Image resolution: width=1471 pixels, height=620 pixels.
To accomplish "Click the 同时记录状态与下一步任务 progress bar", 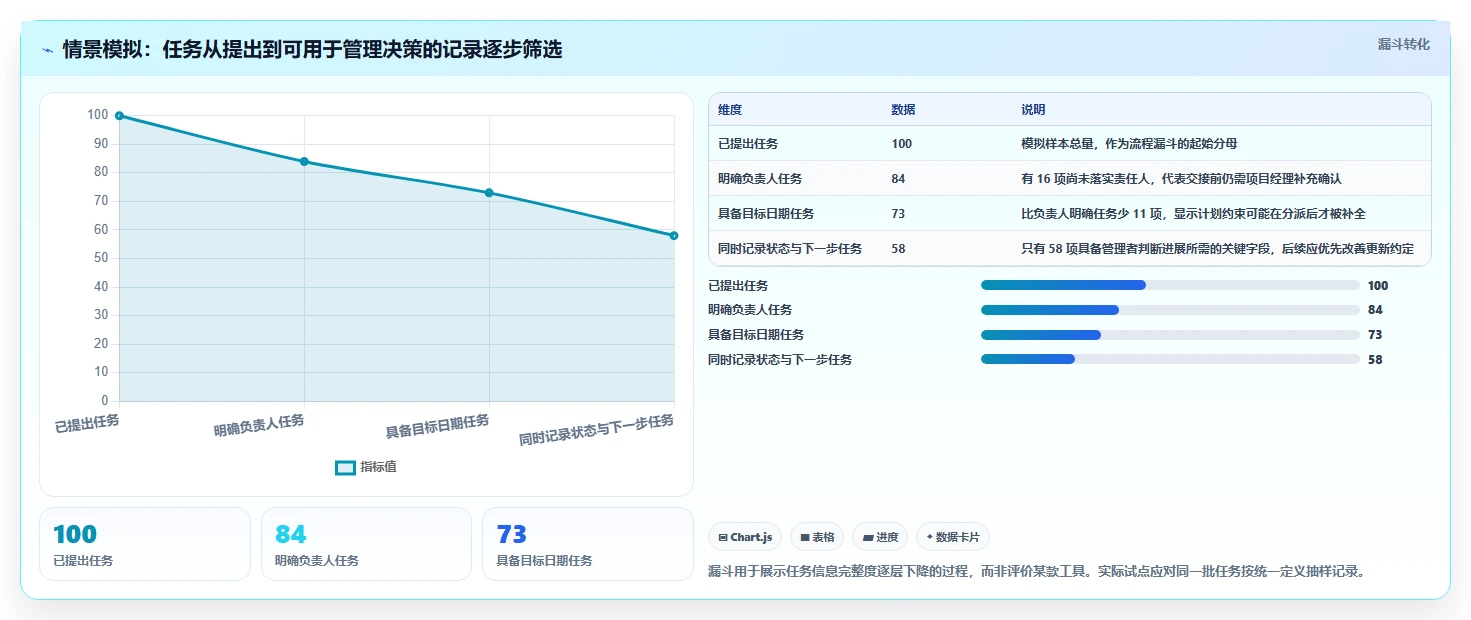I will click(1170, 359).
